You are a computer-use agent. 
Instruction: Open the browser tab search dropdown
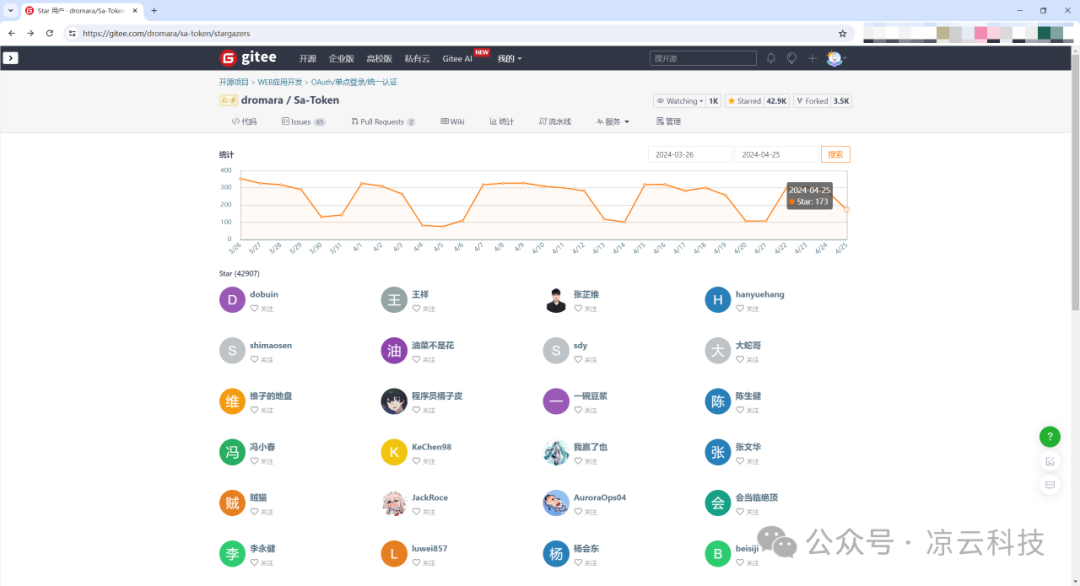click(x=10, y=10)
